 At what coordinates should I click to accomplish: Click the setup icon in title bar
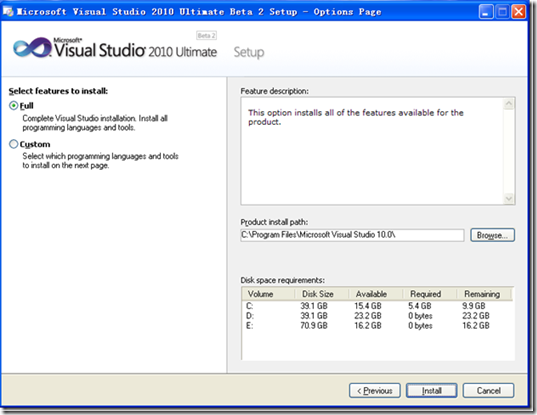point(8,12)
